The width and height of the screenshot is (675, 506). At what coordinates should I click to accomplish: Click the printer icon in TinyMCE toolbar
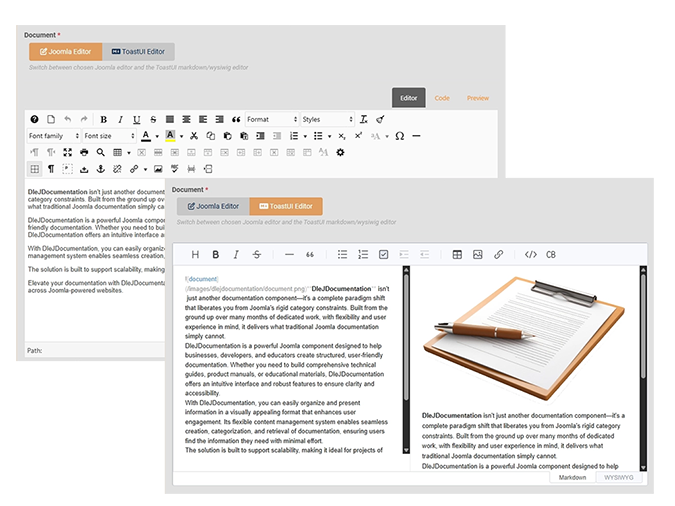(84, 152)
